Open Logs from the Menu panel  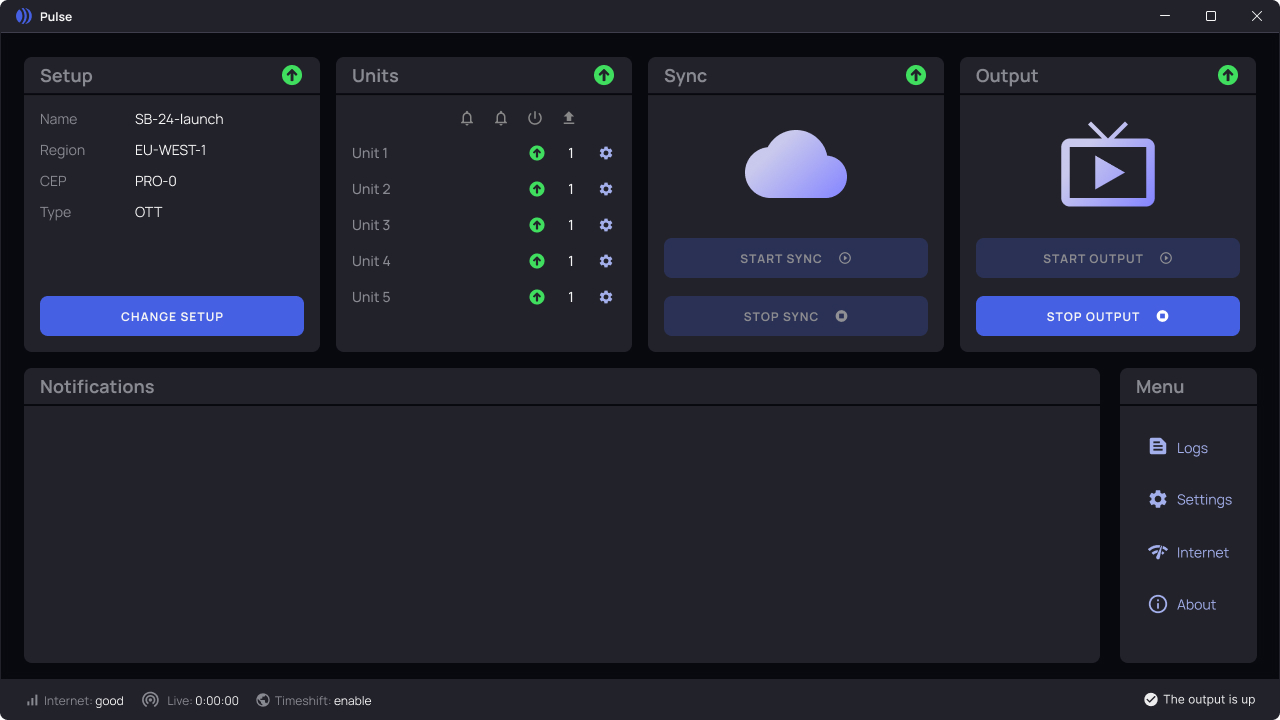tap(1179, 447)
